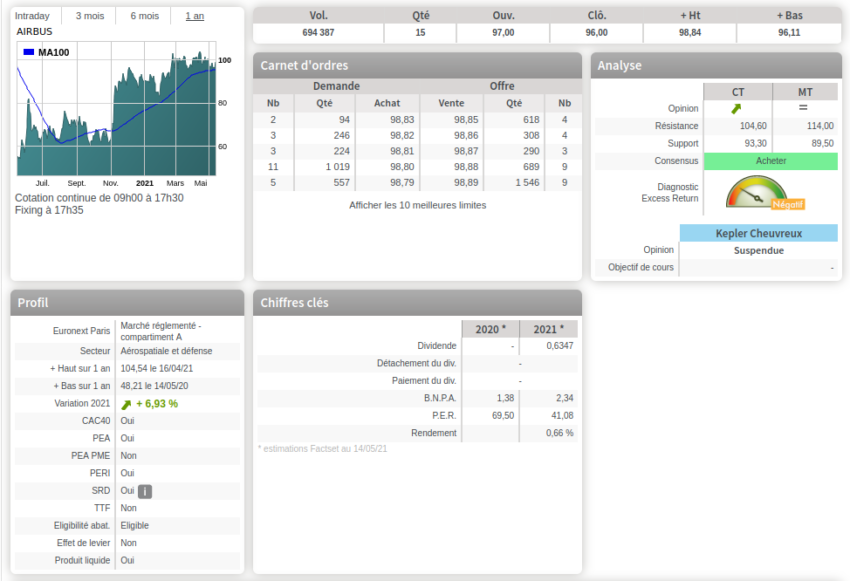
Task: Click the 2021 * column header
Action: click(x=548, y=329)
